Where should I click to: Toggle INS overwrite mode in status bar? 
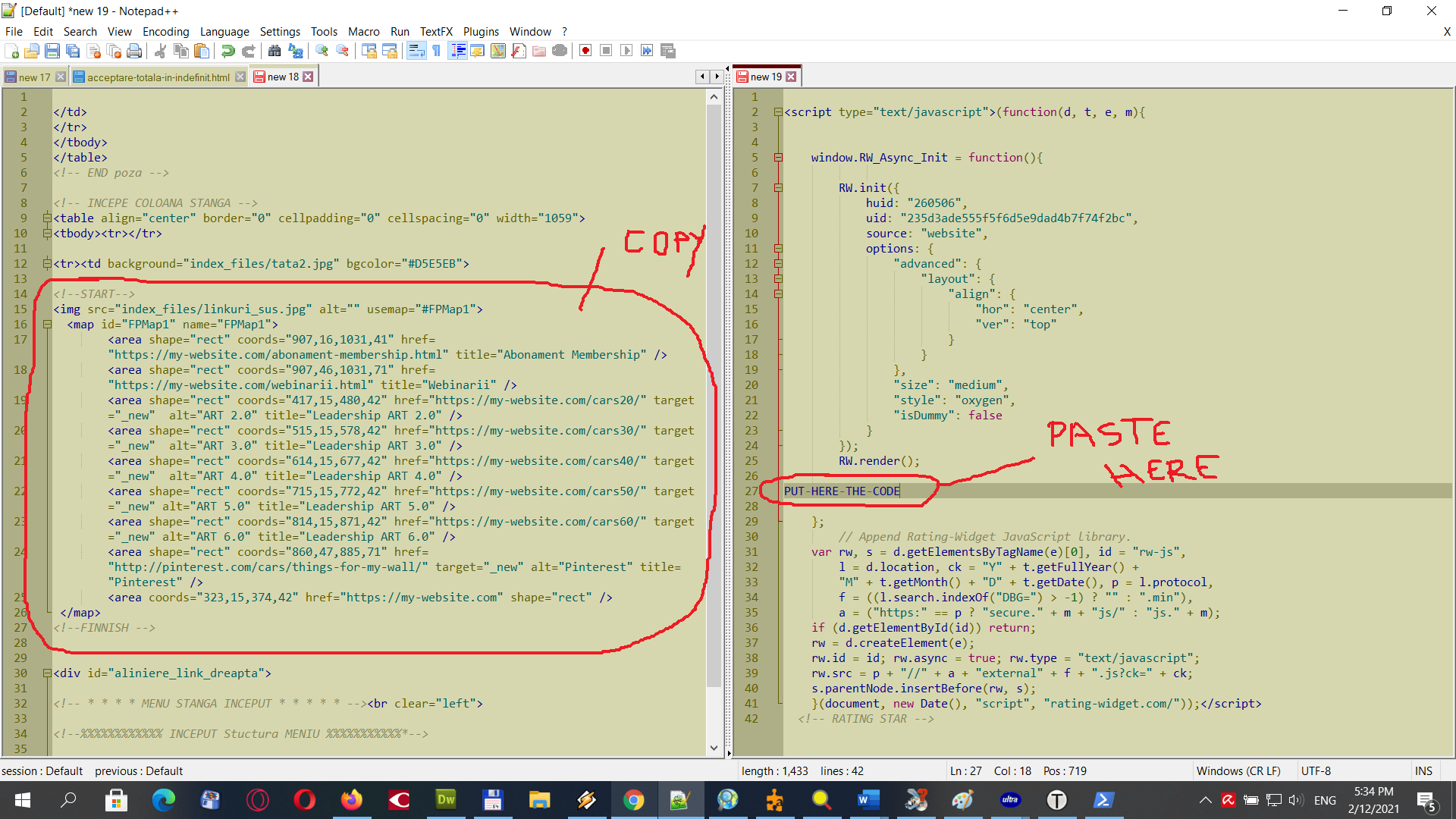[x=1423, y=770]
